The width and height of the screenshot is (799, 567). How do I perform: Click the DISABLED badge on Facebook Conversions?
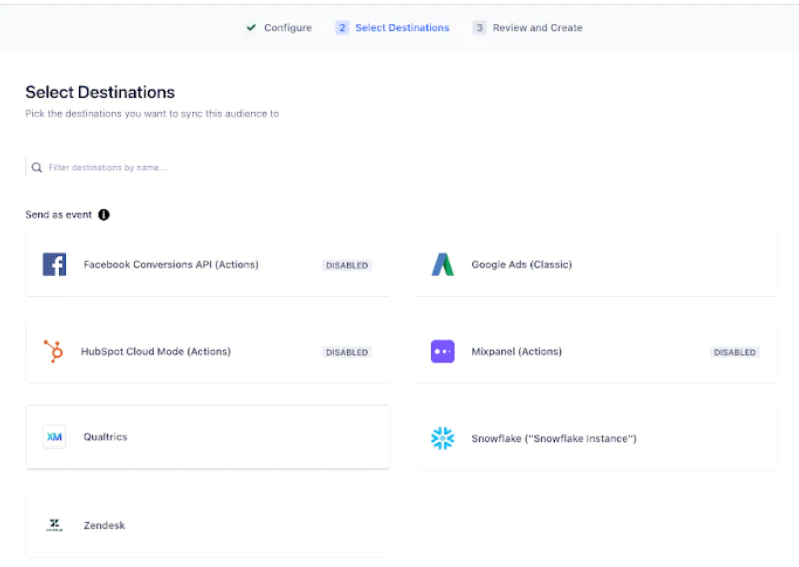(347, 266)
